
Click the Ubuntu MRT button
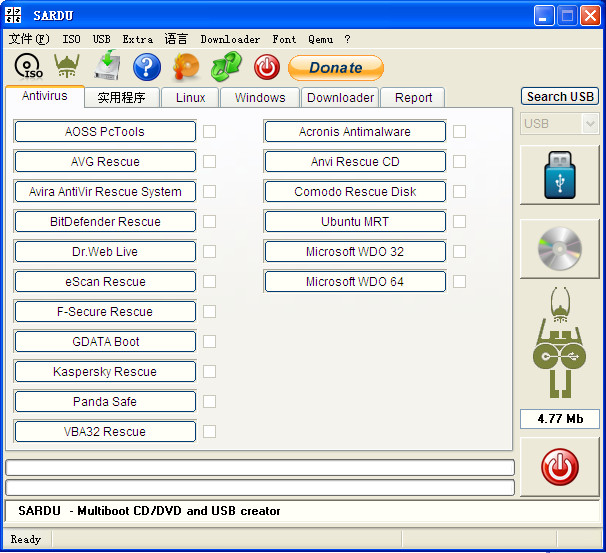point(355,221)
